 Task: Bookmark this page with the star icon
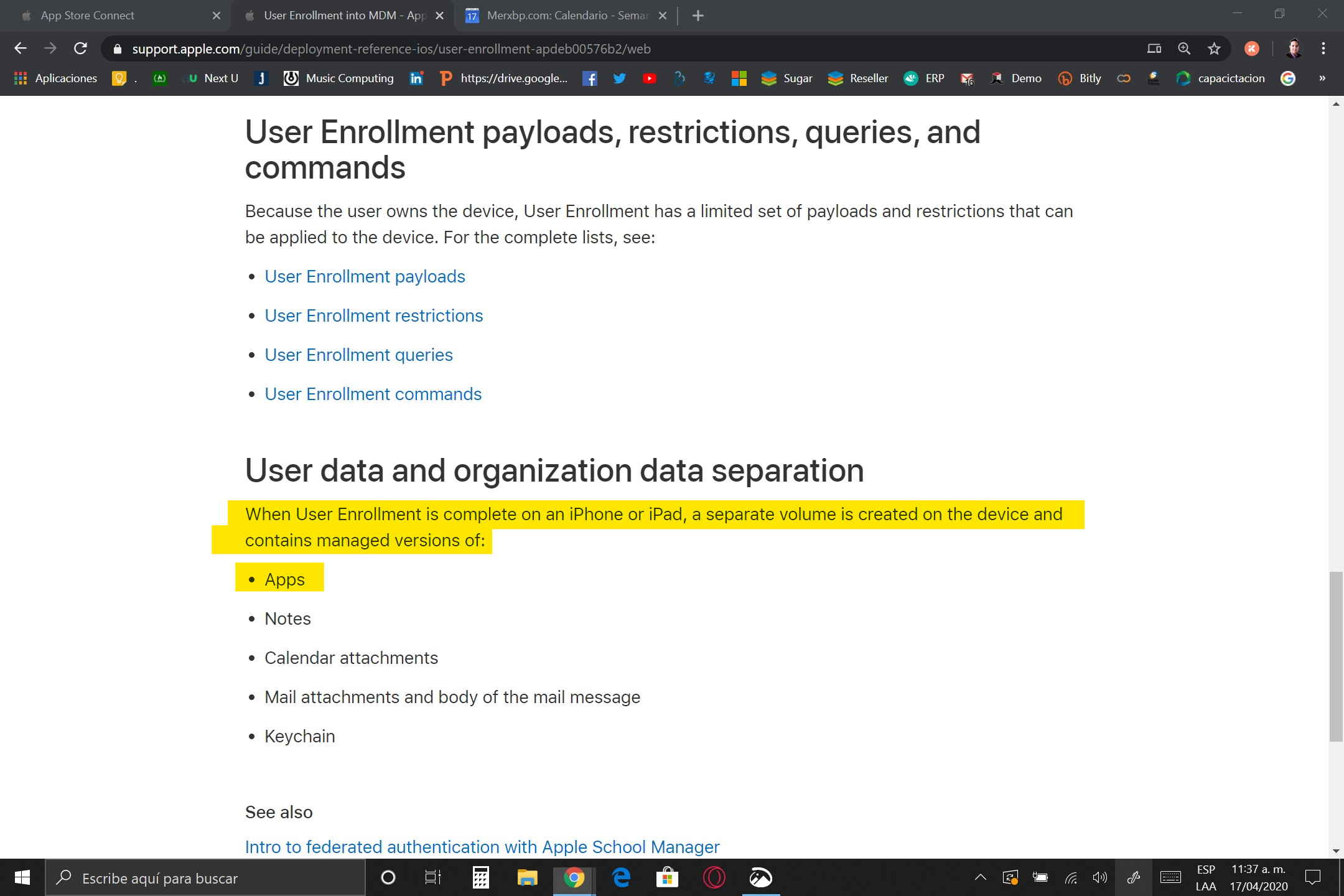(1214, 49)
